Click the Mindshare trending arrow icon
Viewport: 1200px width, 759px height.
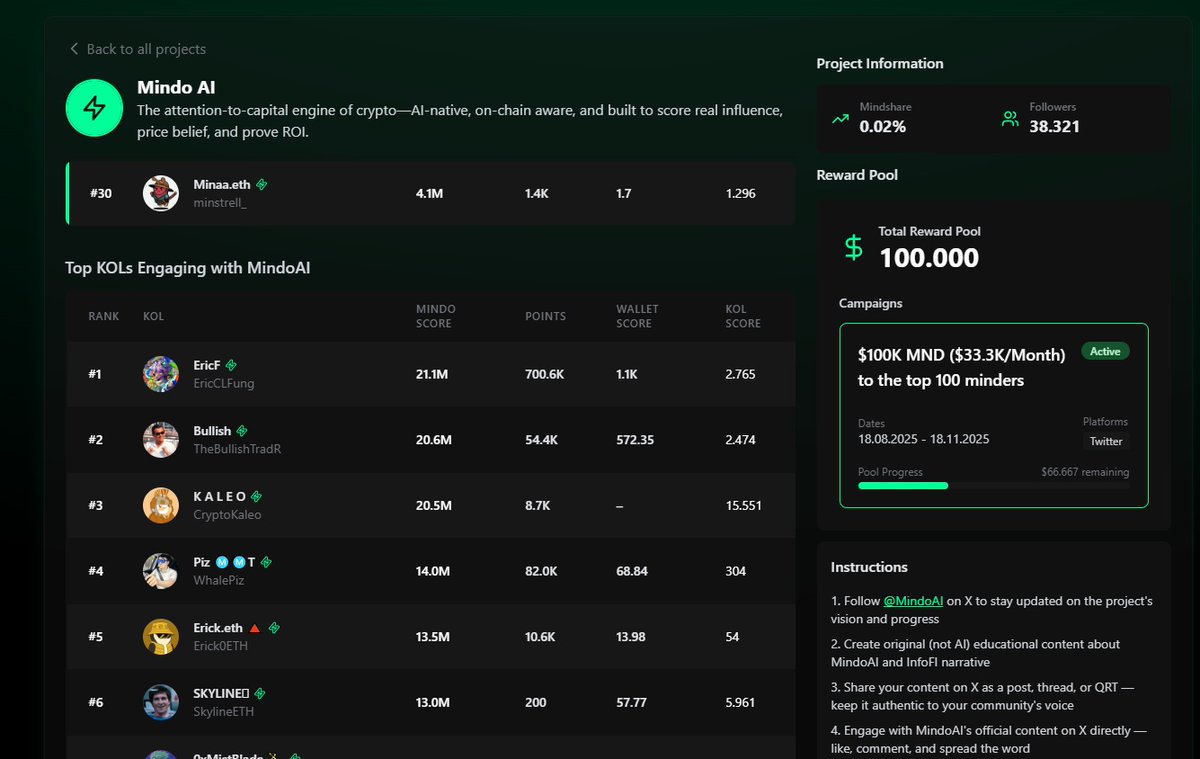click(x=840, y=119)
